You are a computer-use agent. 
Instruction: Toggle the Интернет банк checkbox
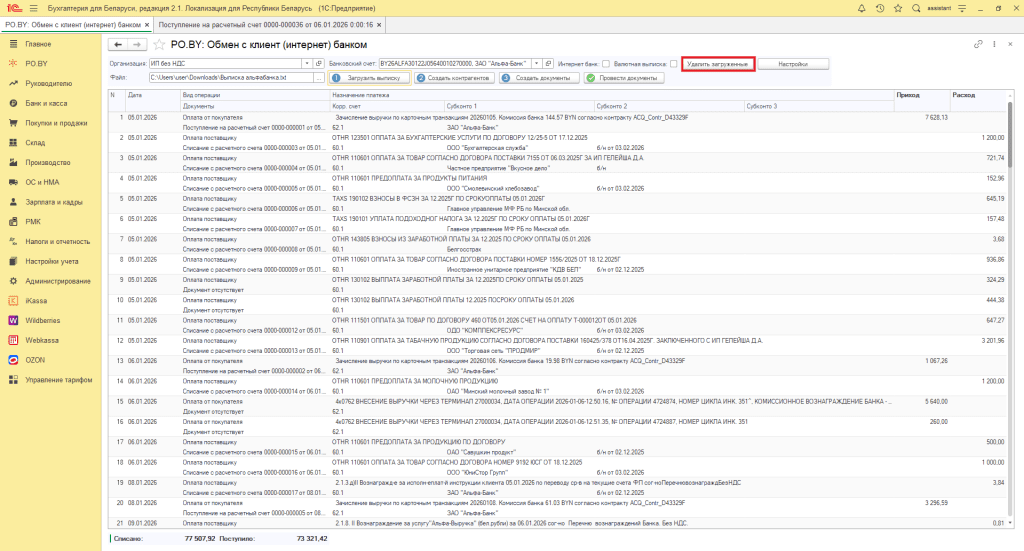point(606,64)
